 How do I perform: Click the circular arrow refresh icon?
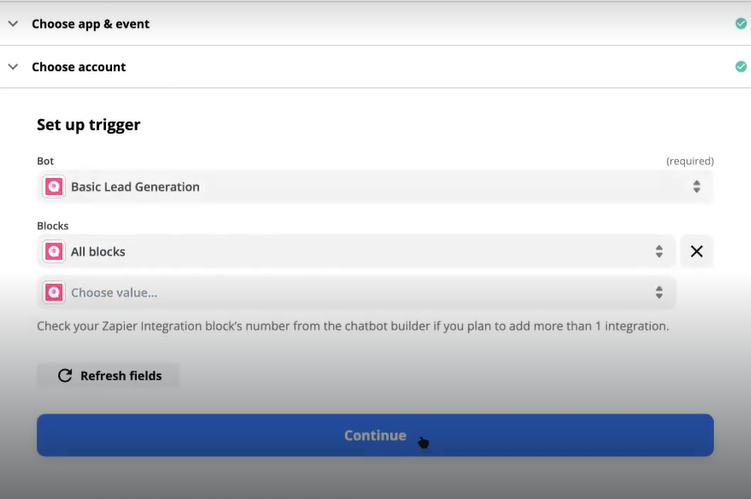pyautogui.click(x=65, y=376)
